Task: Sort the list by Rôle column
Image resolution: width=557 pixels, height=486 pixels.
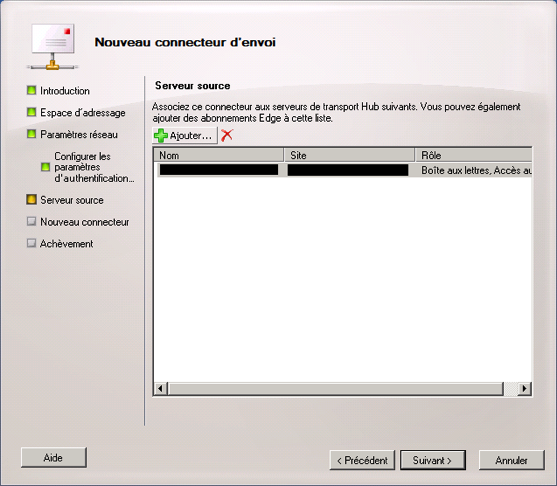Action: (x=474, y=155)
